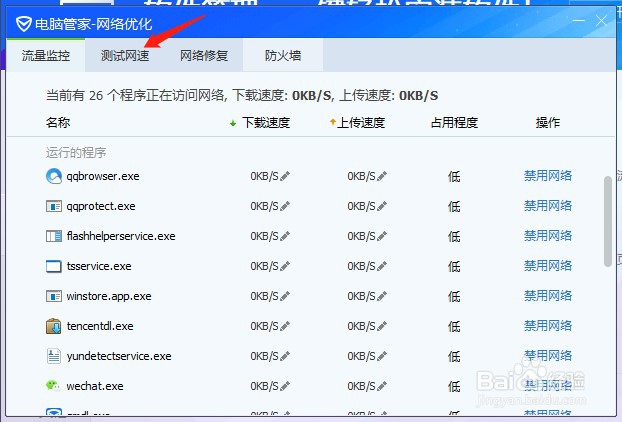Screen dimensions: 622x422
Task: Click the 操作 column header
Action: click(x=548, y=123)
